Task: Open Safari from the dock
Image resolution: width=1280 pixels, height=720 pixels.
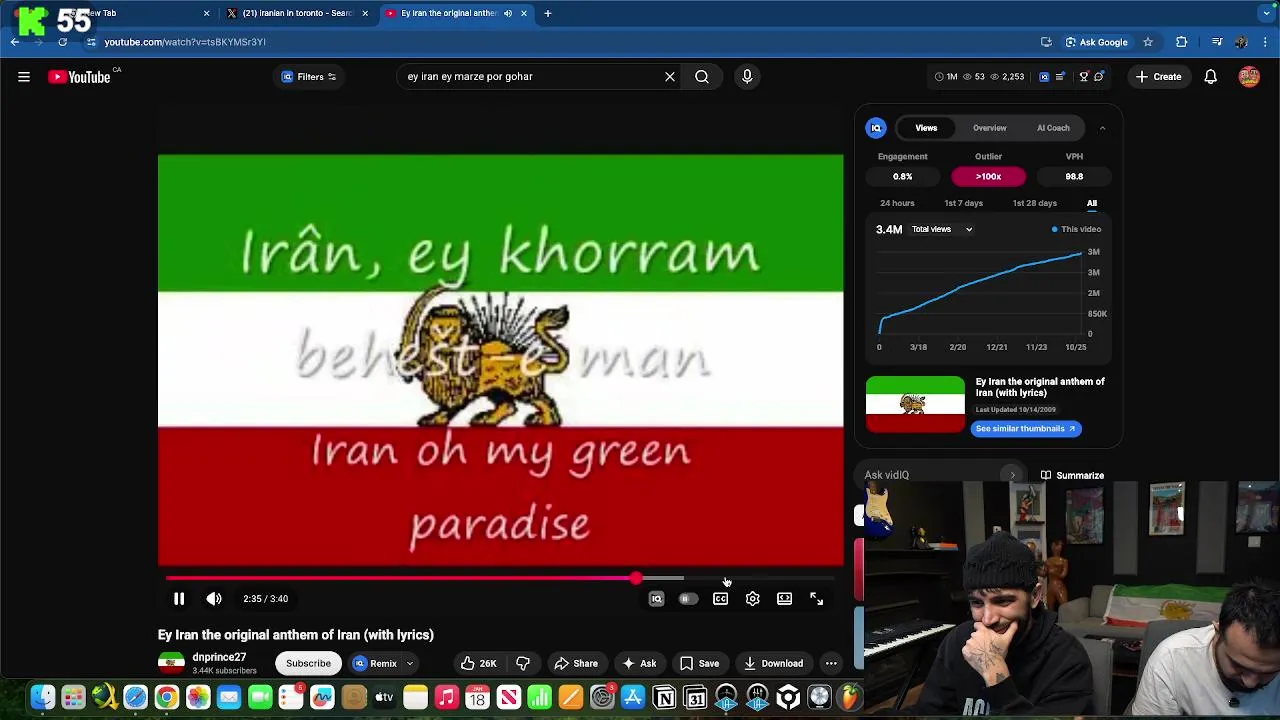Action: tap(135, 697)
